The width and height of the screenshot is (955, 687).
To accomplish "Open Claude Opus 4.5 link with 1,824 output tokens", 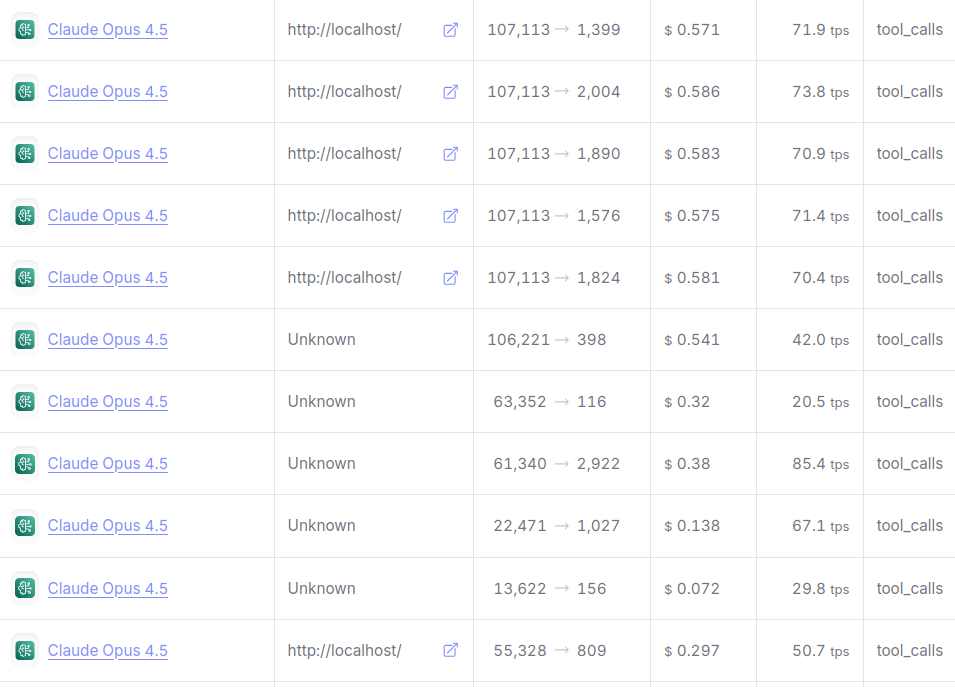I will click(x=108, y=278).
